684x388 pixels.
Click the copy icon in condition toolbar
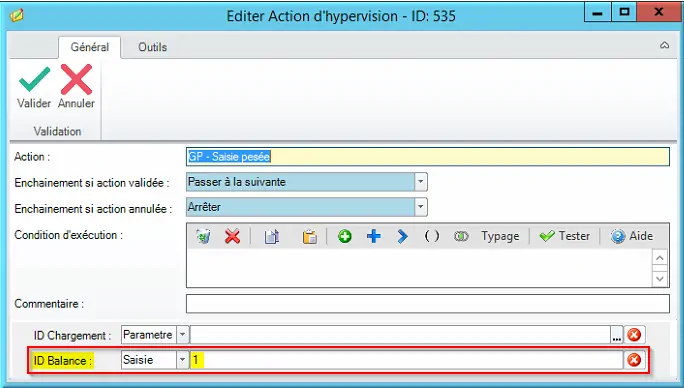point(271,237)
